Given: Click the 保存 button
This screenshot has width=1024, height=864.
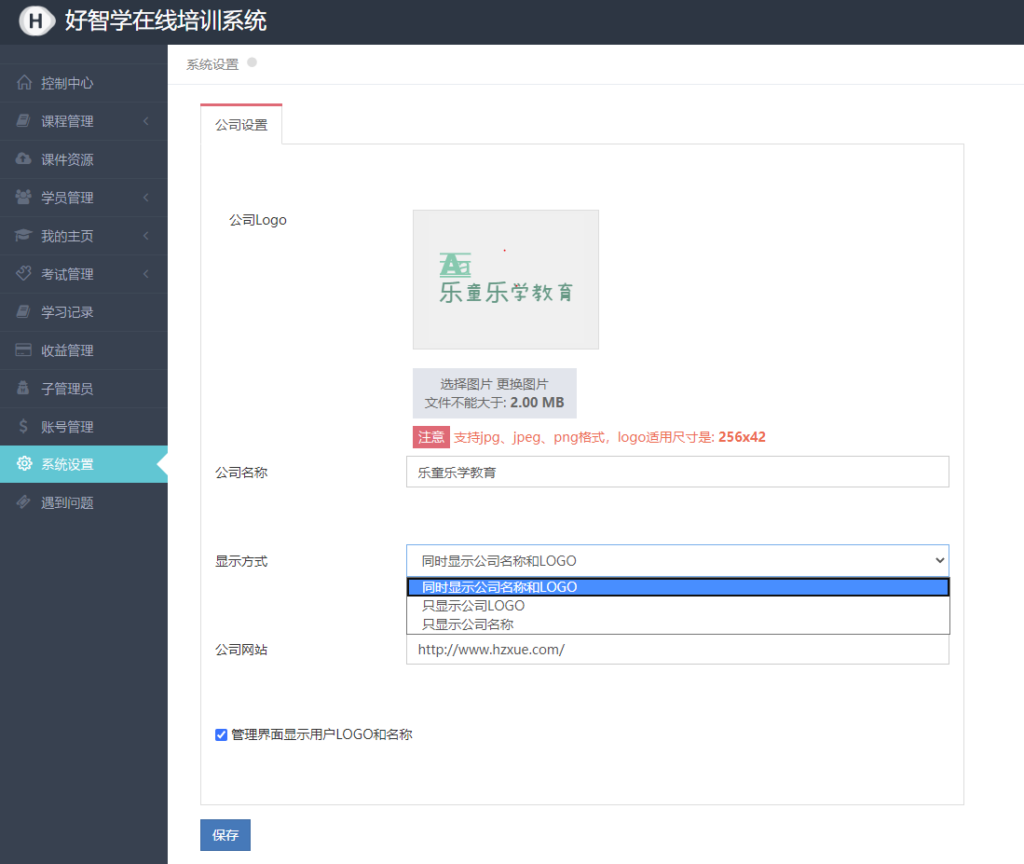Looking at the screenshot, I should point(225,835).
